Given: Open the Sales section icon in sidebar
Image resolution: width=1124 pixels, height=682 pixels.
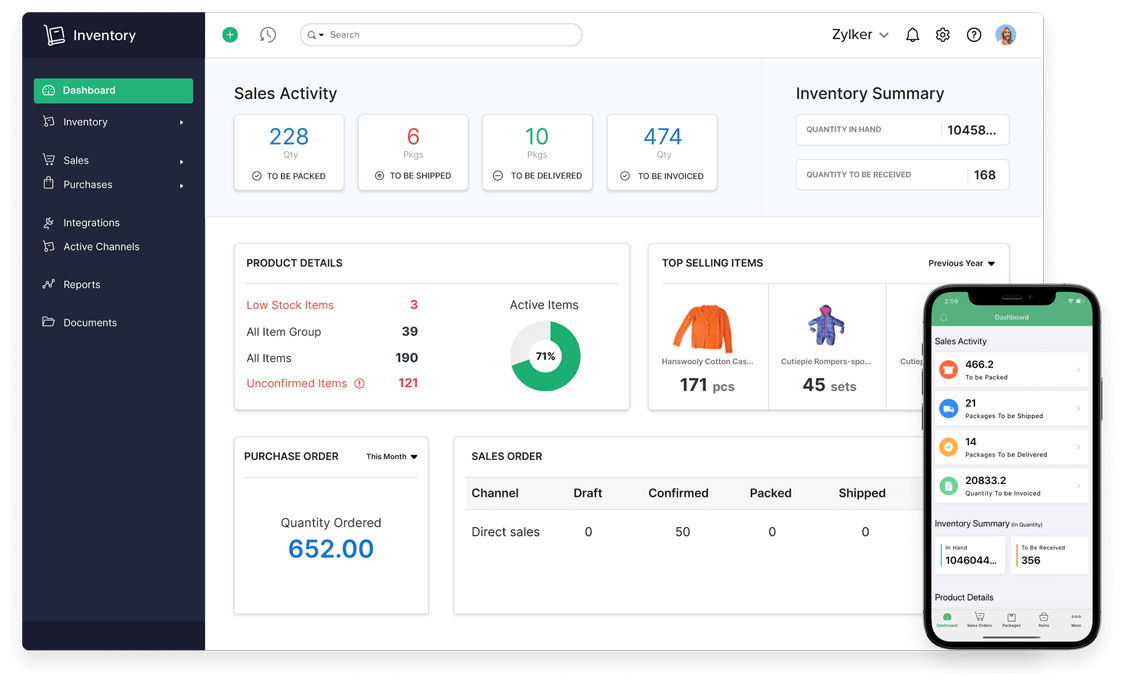Looking at the screenshot, I should [47, 160].
